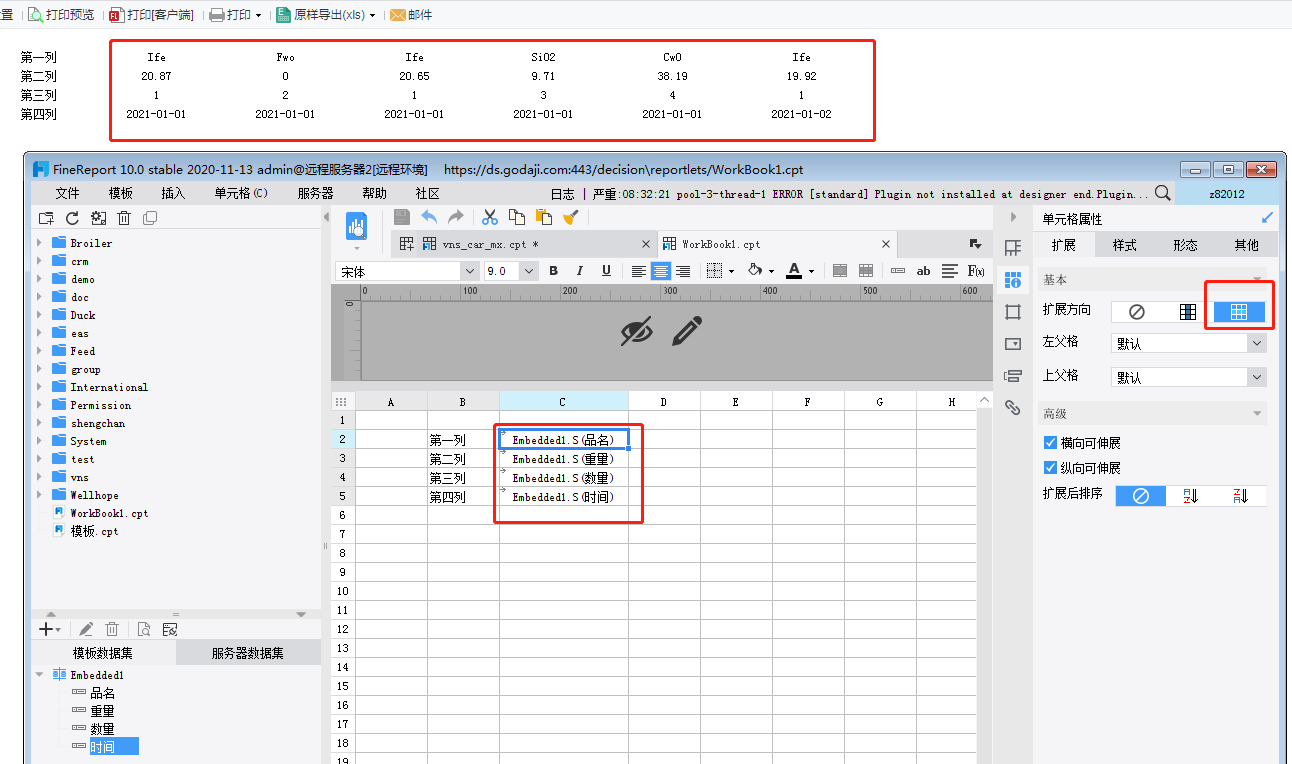Open the 服务器 menu
Image resolution: width=1292 pixels, height=764 pixels.
[315, 194]
